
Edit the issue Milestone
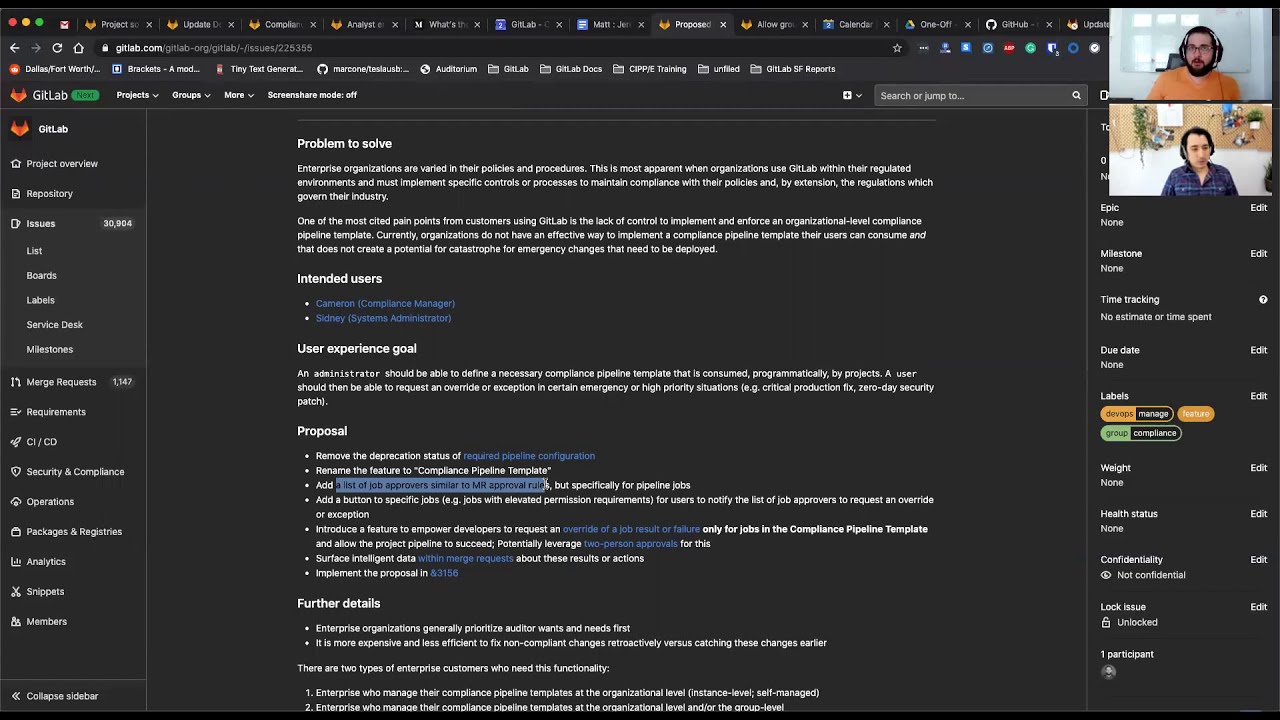coord(1258,254)
